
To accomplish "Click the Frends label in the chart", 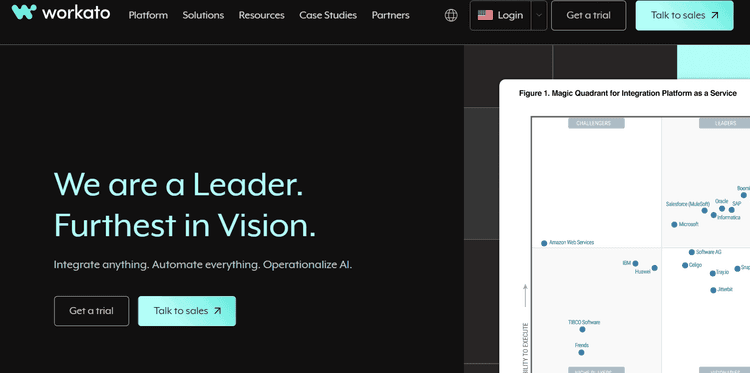I will [582, 345].
